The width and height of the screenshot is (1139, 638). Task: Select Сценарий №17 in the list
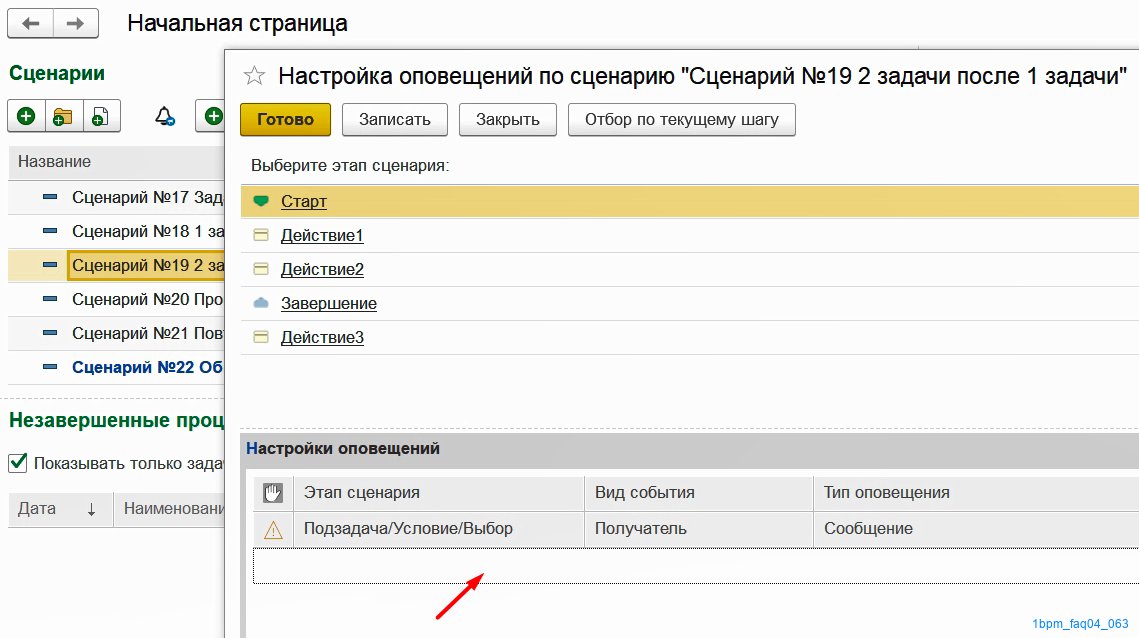(x=147, y=197)
